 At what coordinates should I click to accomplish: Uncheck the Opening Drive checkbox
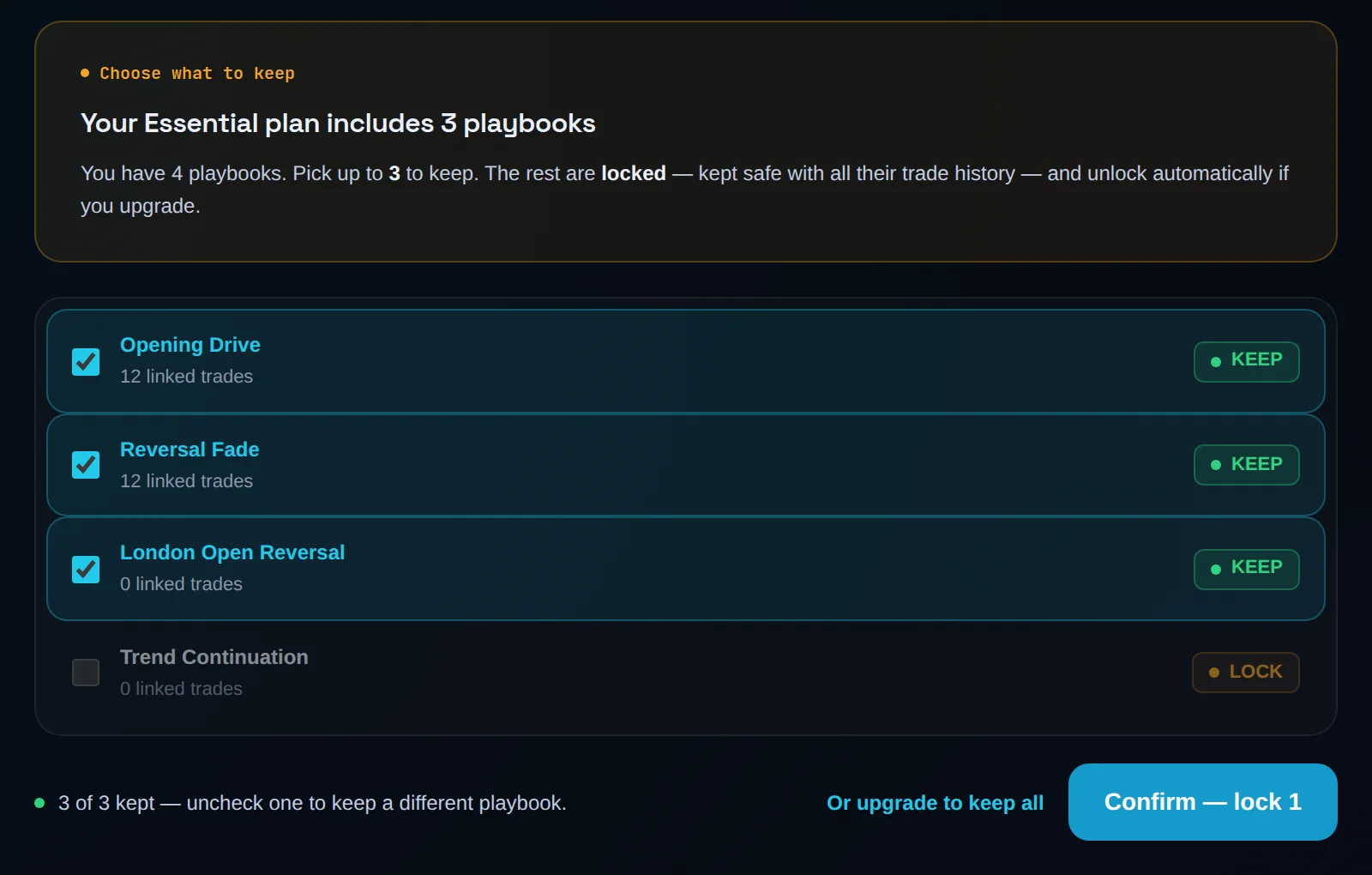tap(86, 362)
